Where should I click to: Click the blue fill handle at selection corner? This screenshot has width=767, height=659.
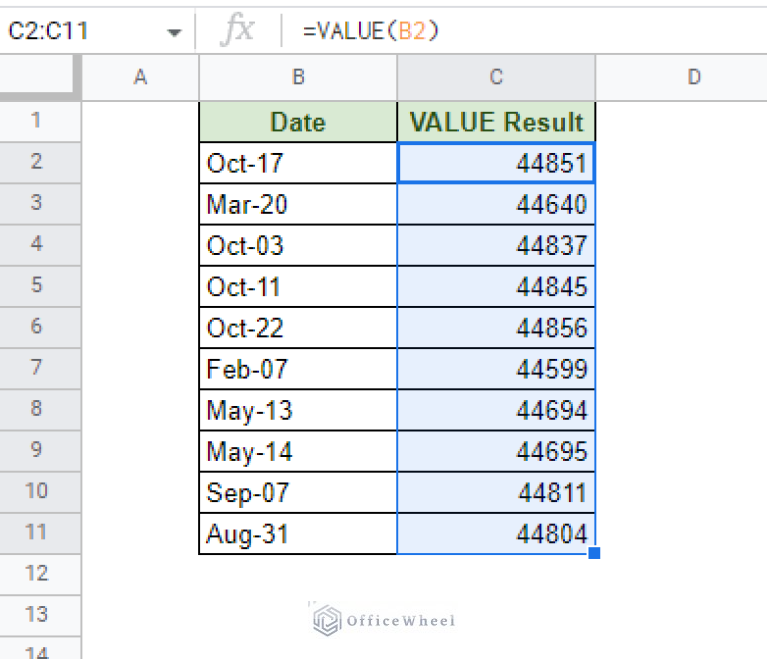tap(594, 553)
